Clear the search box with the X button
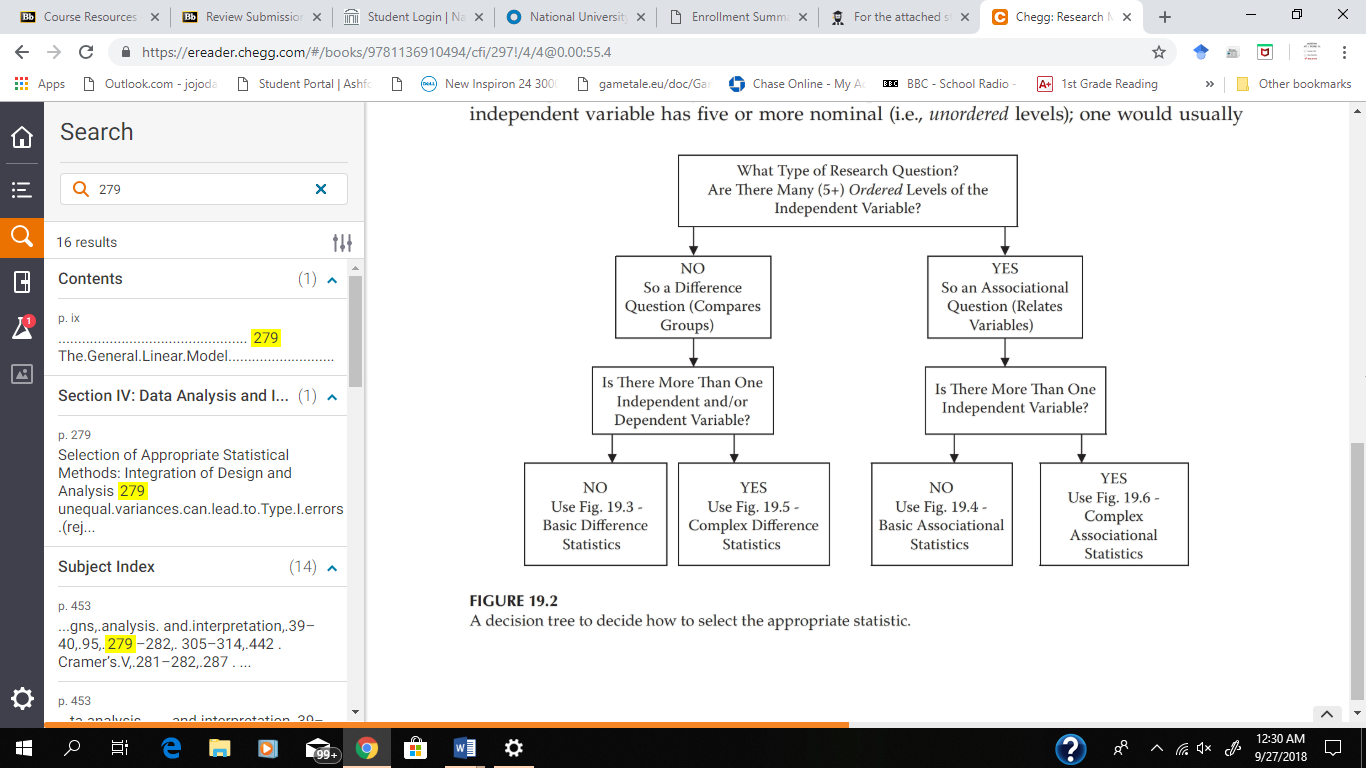Viewport: 1366px width, 768px height. pos(320,189)
